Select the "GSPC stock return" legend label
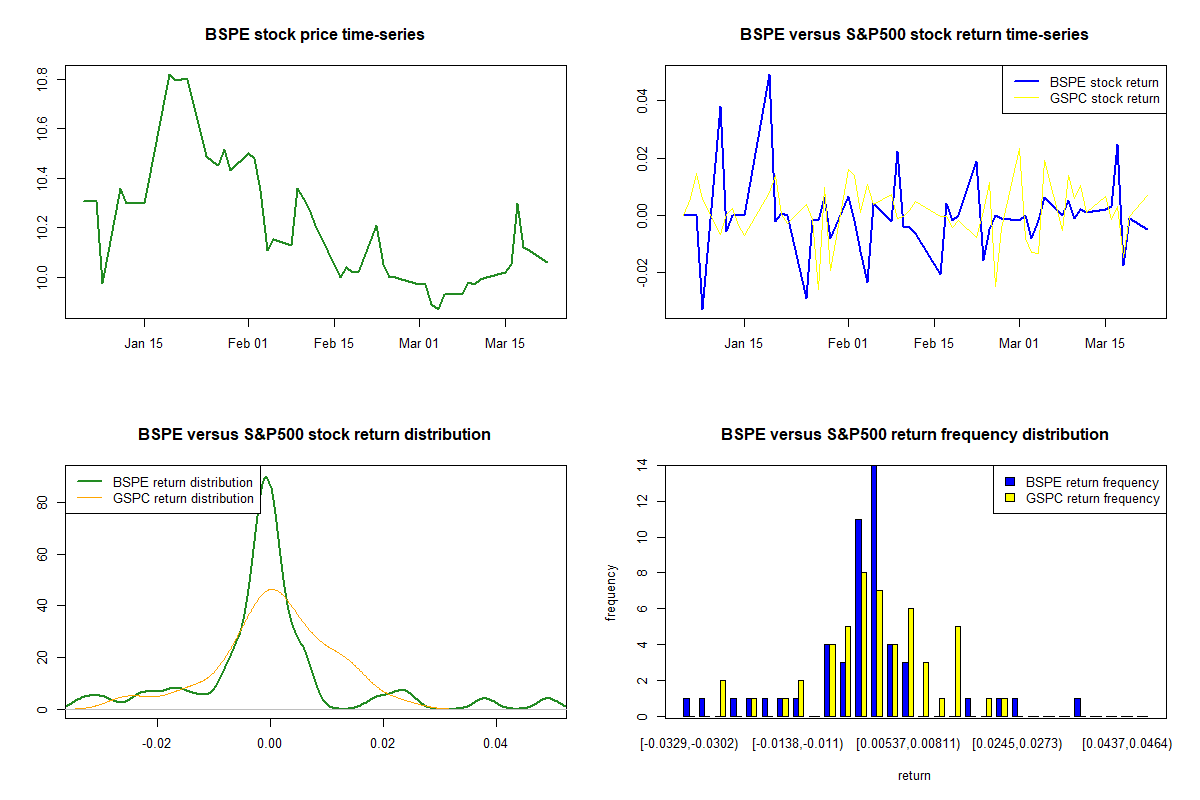The width and height of the screenshot is (1200, 800). (1104, 99)
